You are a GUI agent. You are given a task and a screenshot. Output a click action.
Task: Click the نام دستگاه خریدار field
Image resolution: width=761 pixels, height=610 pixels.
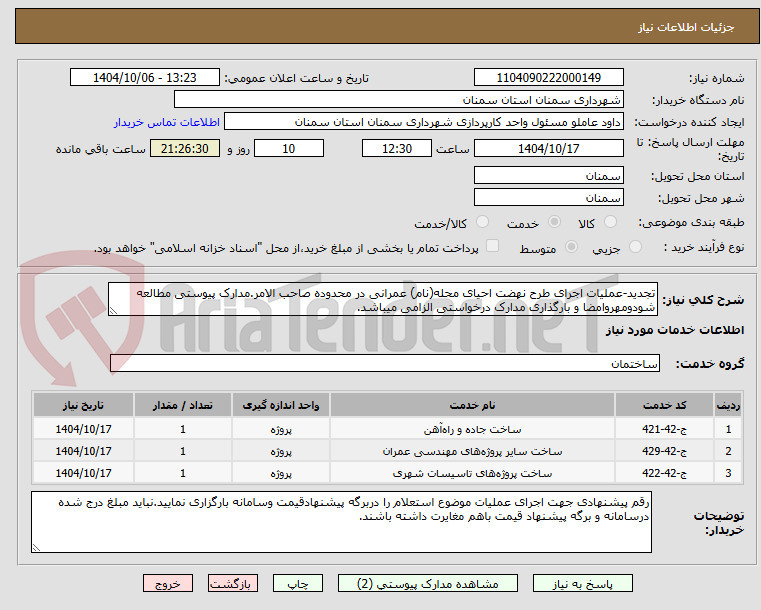click(398, 100)
